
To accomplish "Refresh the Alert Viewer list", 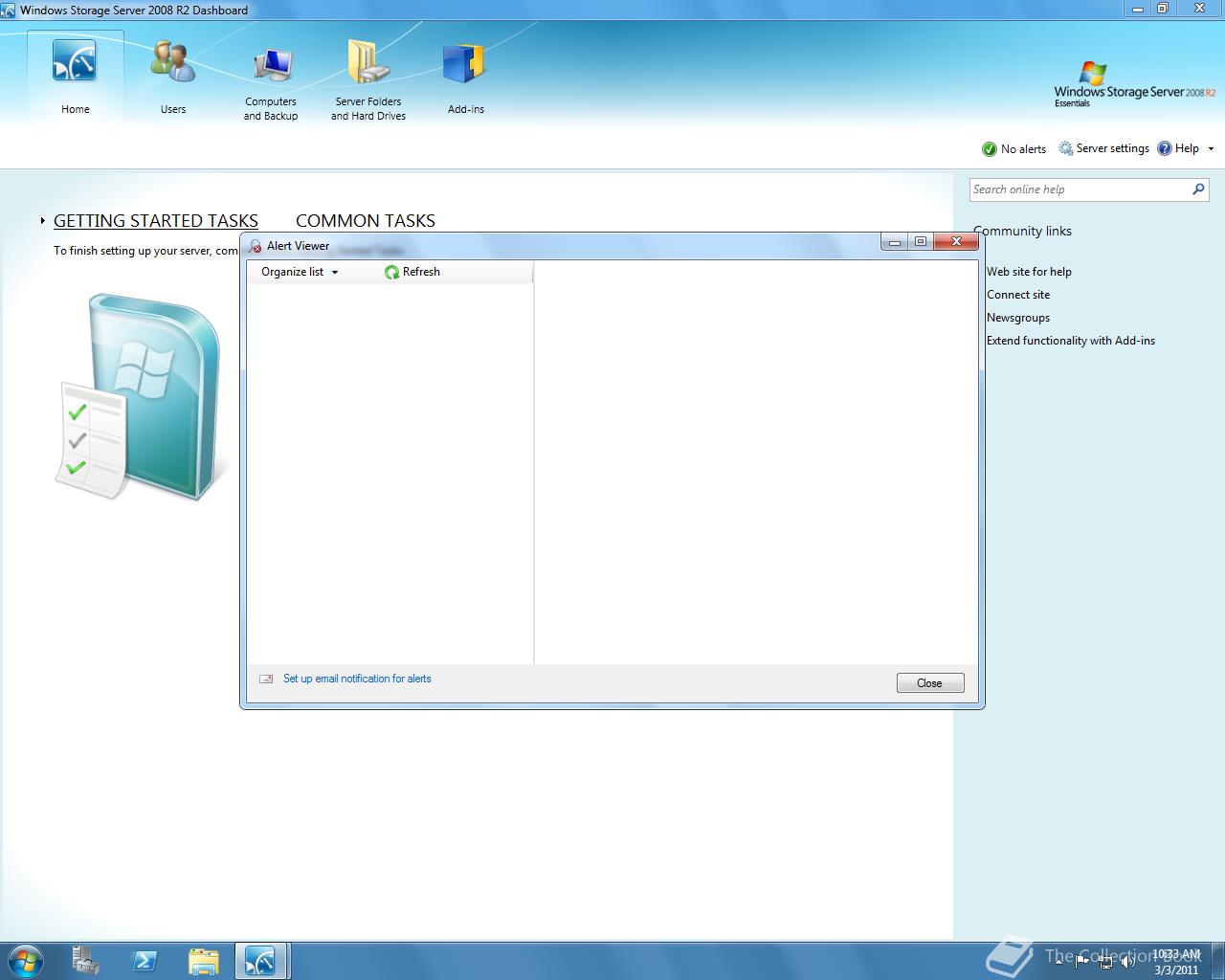I will tap(412, 272).
